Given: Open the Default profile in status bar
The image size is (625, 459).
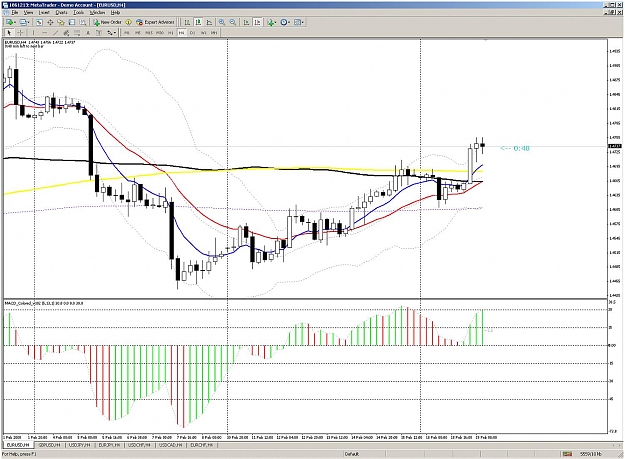Looking at the screenshot, I should tap(352, 454).
